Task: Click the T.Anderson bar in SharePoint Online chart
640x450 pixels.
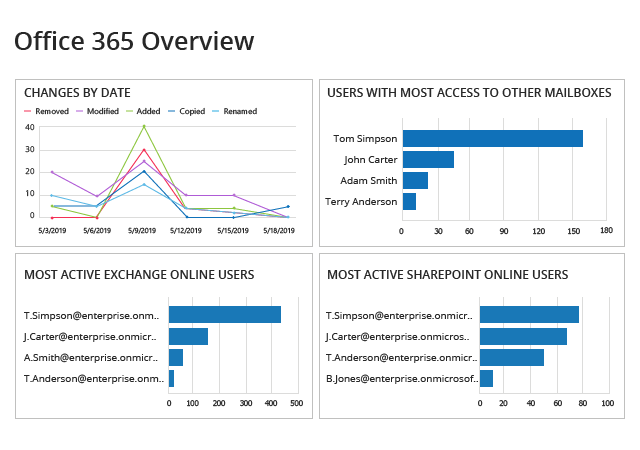Action: pos(512,357)
